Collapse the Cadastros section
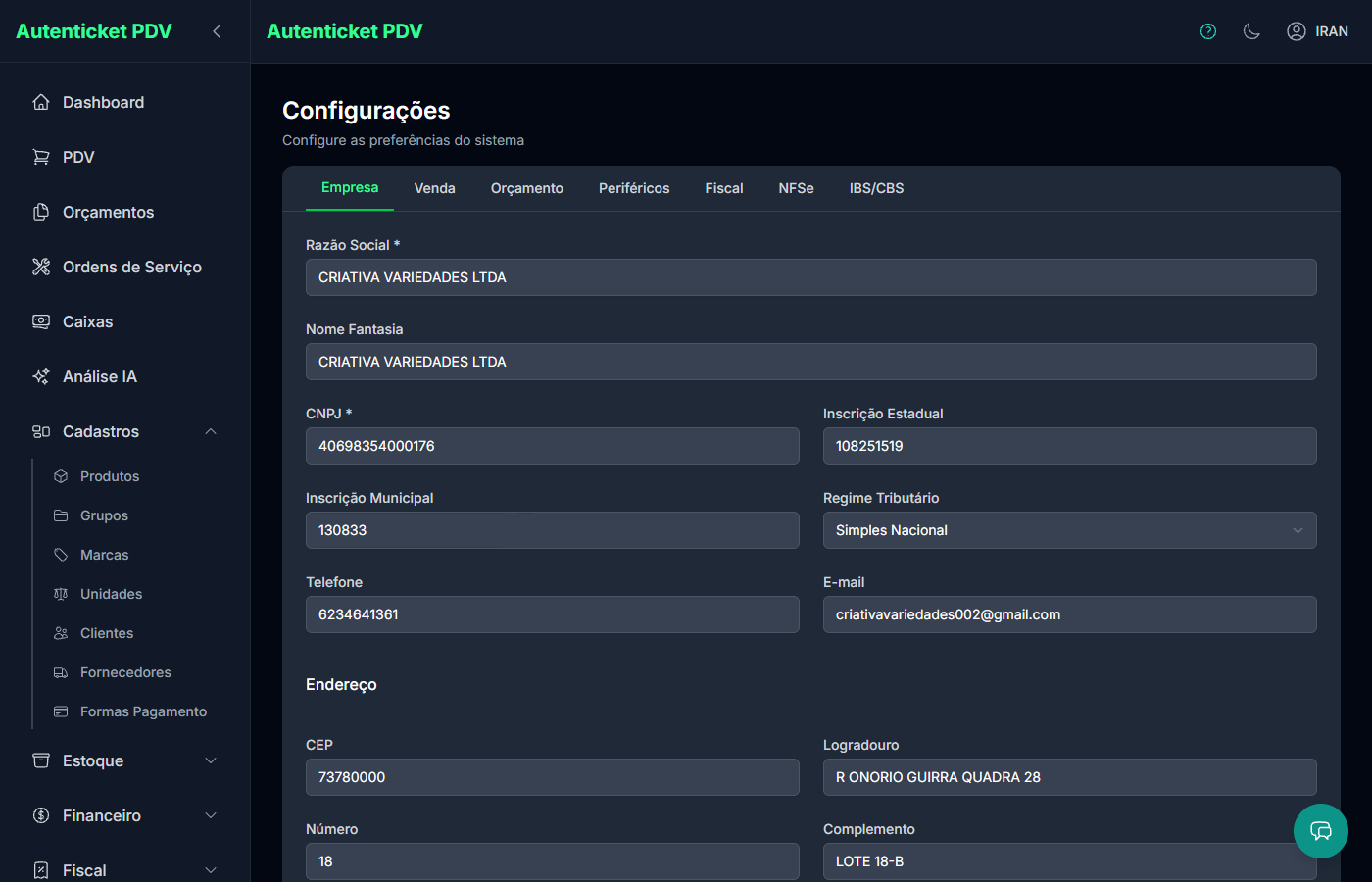 pos(210,431)
